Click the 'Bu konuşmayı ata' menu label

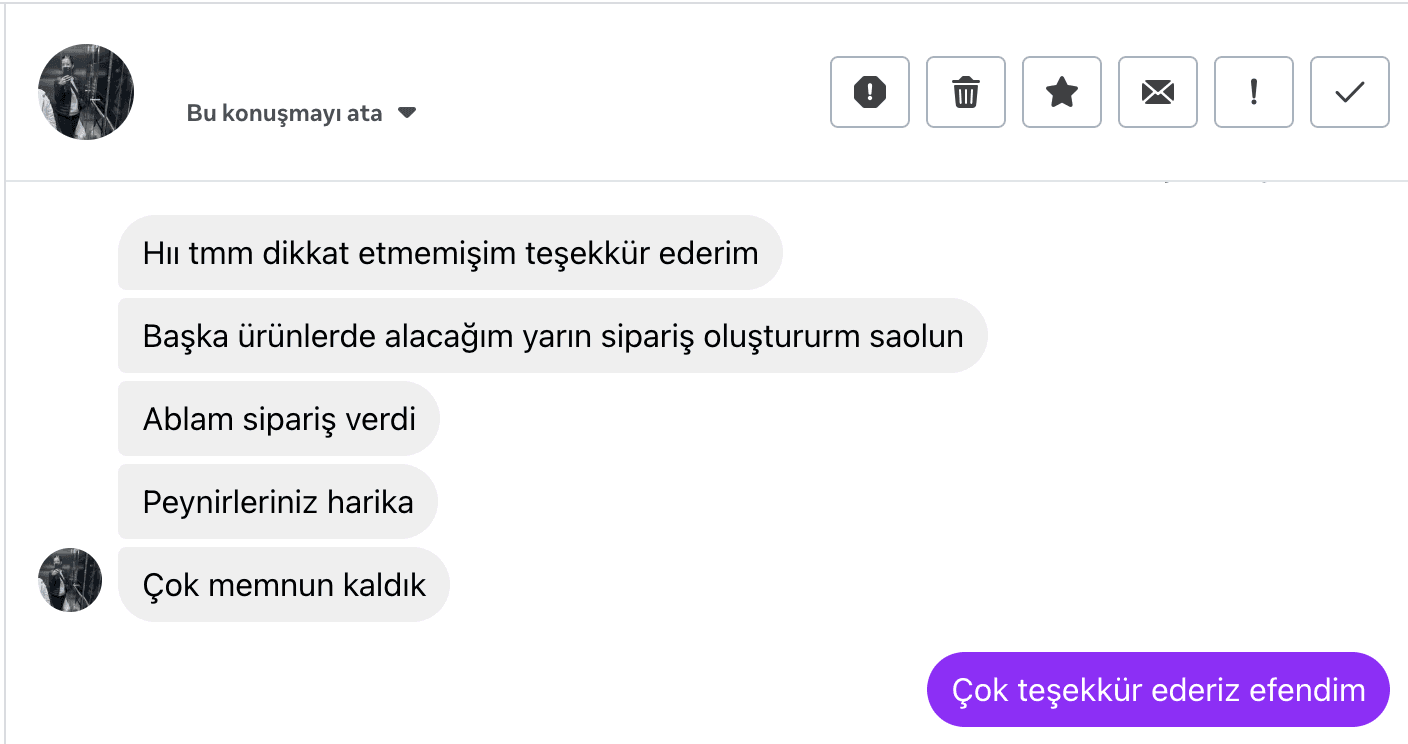click(x=284, y=113)
